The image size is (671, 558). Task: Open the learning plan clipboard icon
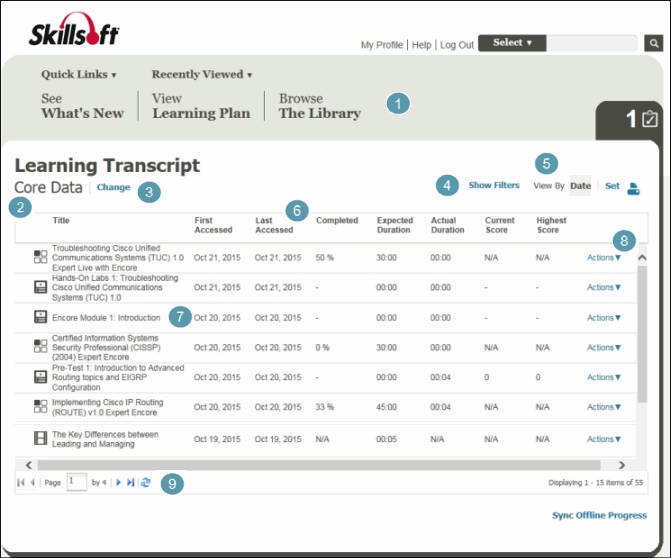pyautogui.click(x=648, y=119)
